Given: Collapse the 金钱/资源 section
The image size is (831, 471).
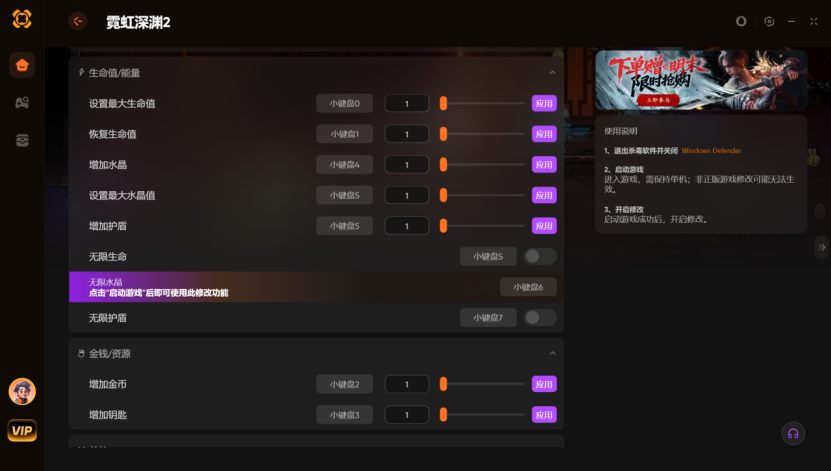Looking at the screenshot, I should click(552, 353).
